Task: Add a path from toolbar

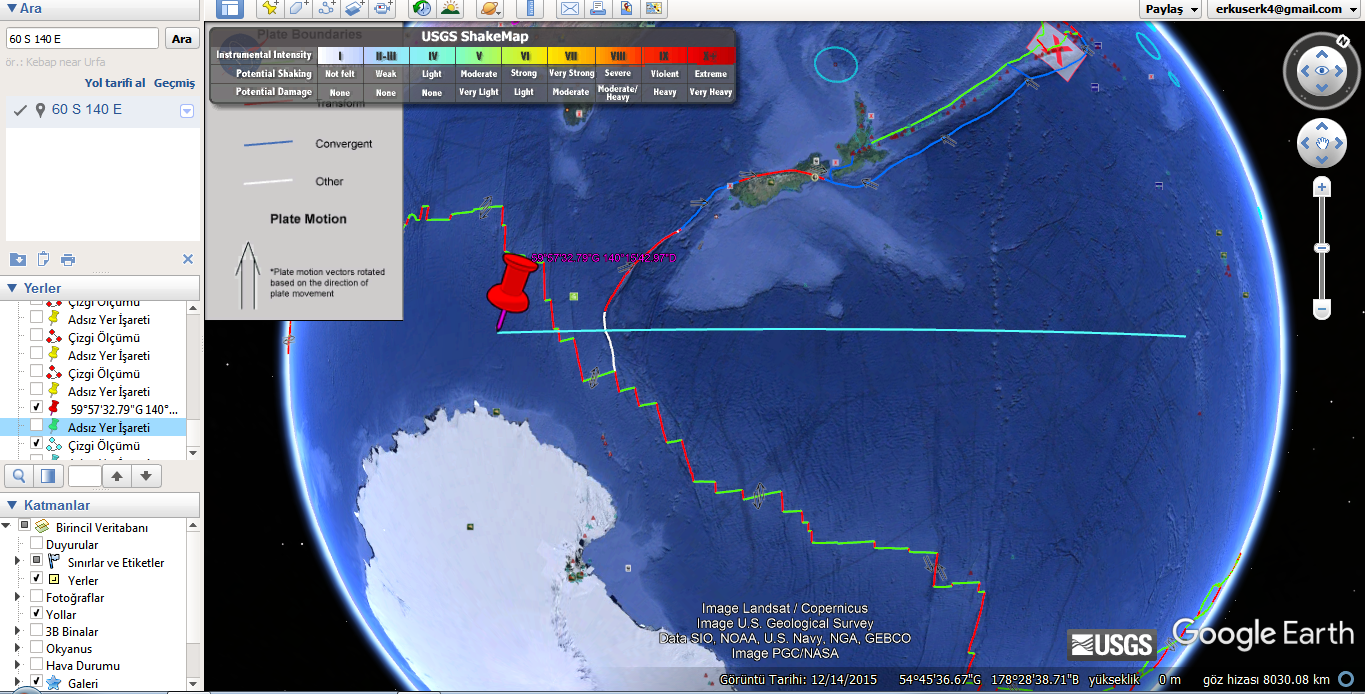Action: click(326, 9)
